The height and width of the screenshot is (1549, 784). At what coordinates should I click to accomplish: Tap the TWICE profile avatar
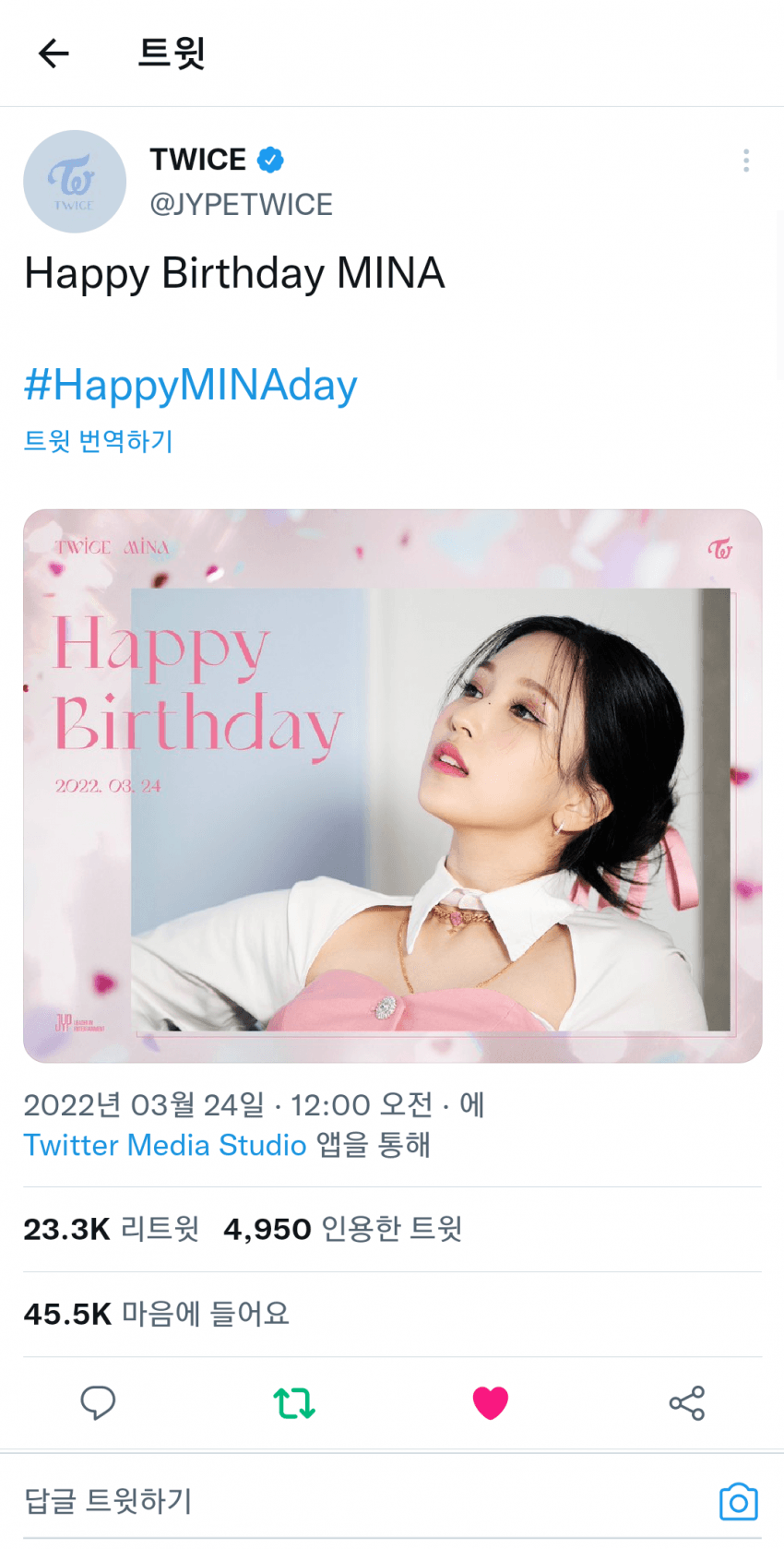pos(74,181)
